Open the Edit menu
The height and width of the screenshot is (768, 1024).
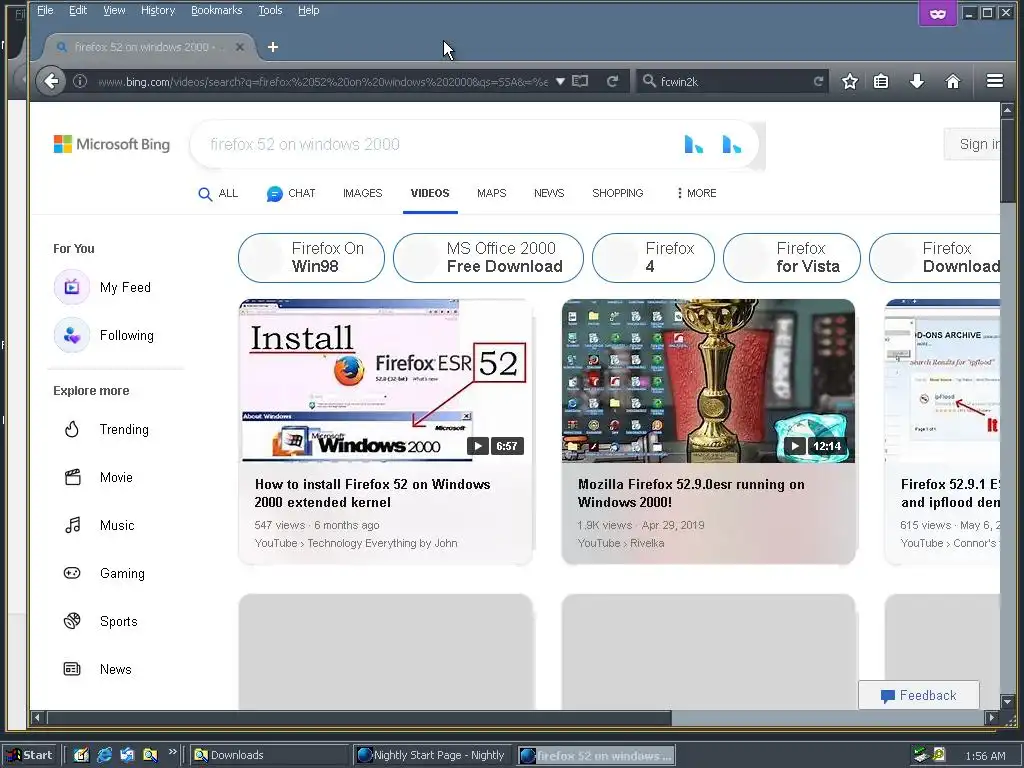pos(78,10)
